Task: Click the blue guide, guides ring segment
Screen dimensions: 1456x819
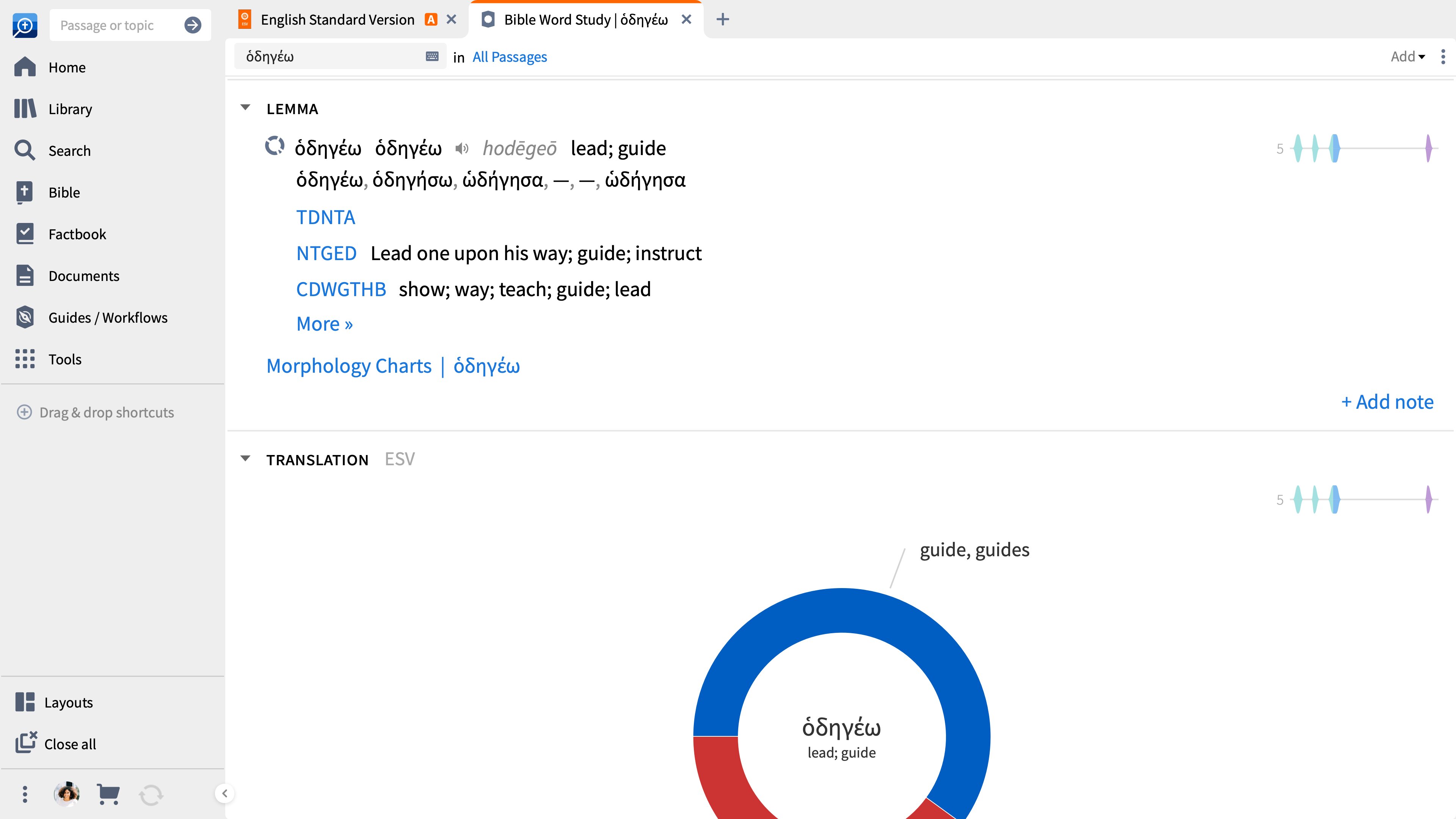Action: click(x=842, y=610)
